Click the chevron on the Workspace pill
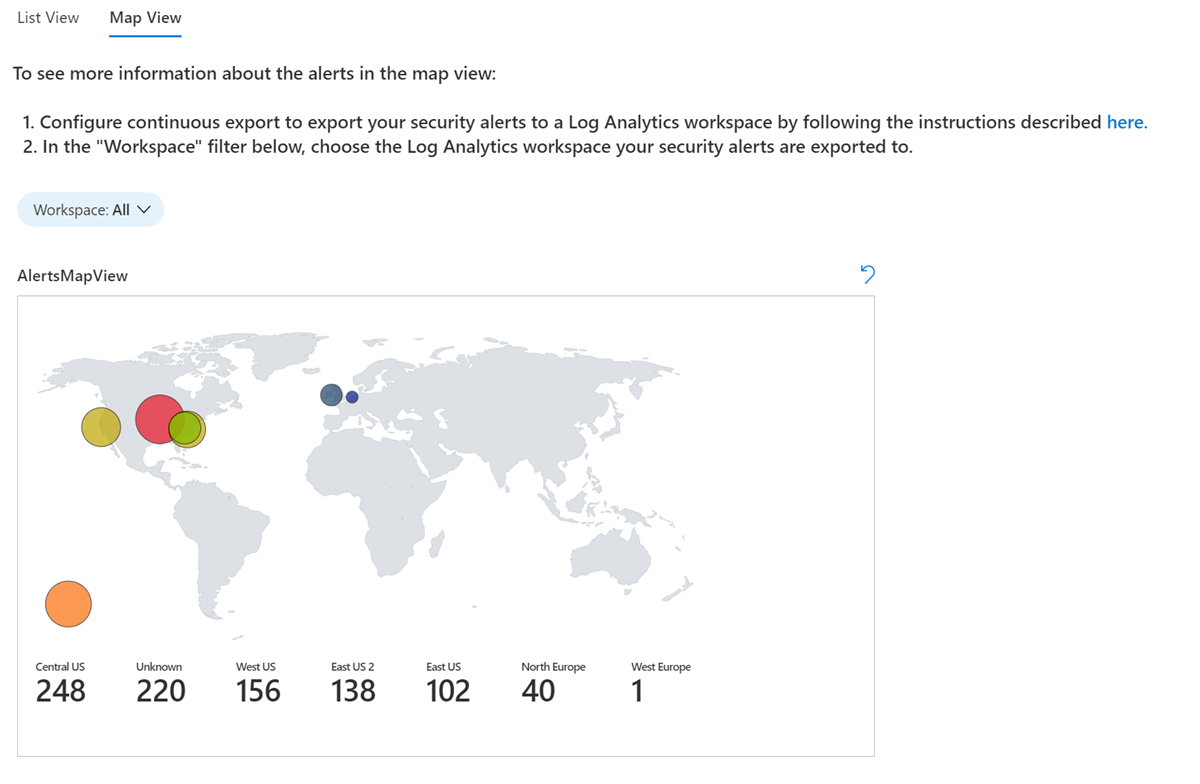Screen dimensions: 1200x784 coord(143,209)
